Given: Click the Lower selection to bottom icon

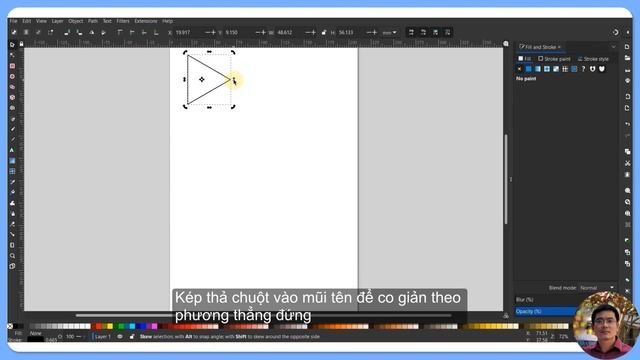Looking at the screenshot, I should pyautogui.click(x=156, y=32).
